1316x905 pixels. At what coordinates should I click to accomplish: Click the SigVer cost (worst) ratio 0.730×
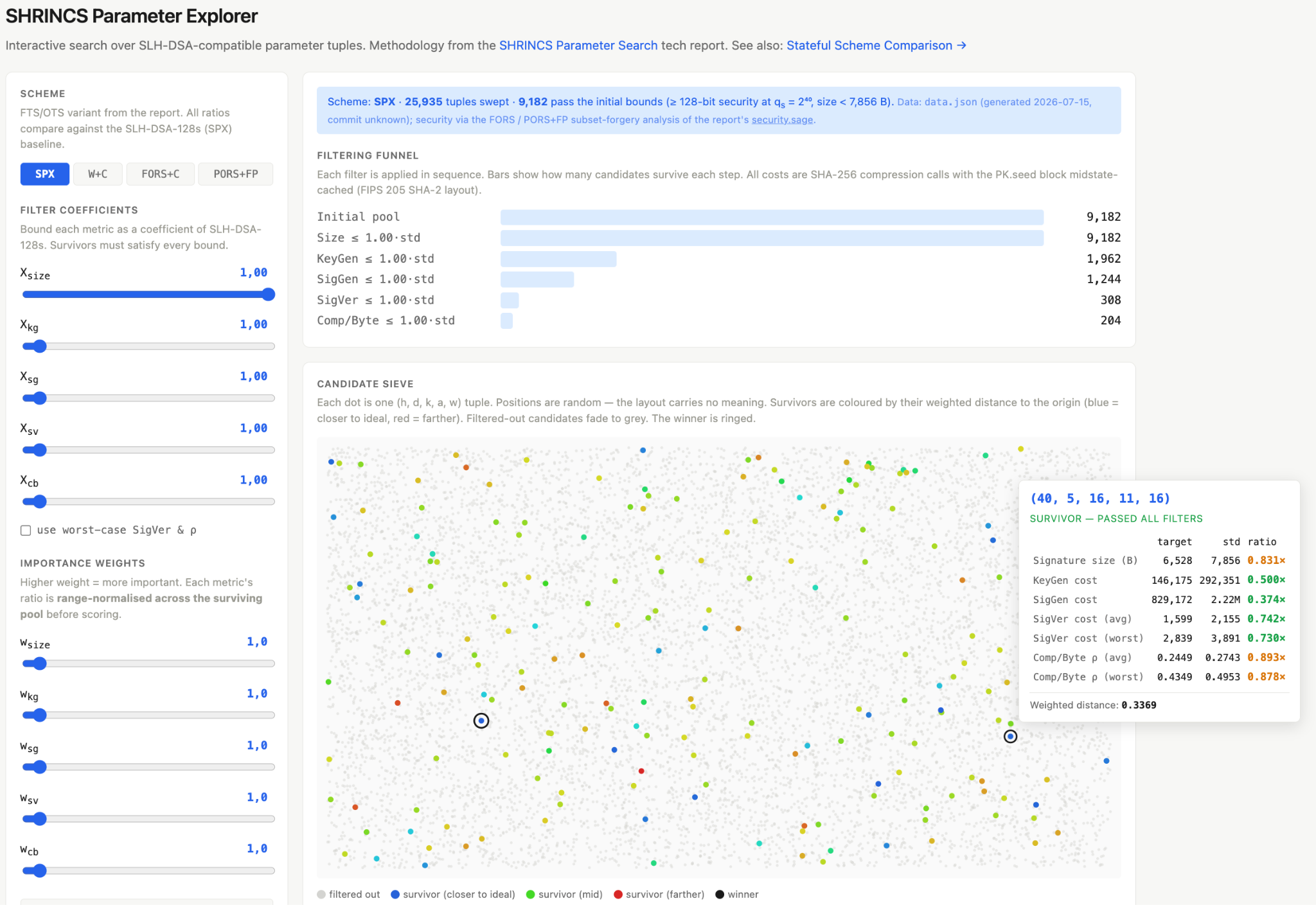coord(1266,638)
